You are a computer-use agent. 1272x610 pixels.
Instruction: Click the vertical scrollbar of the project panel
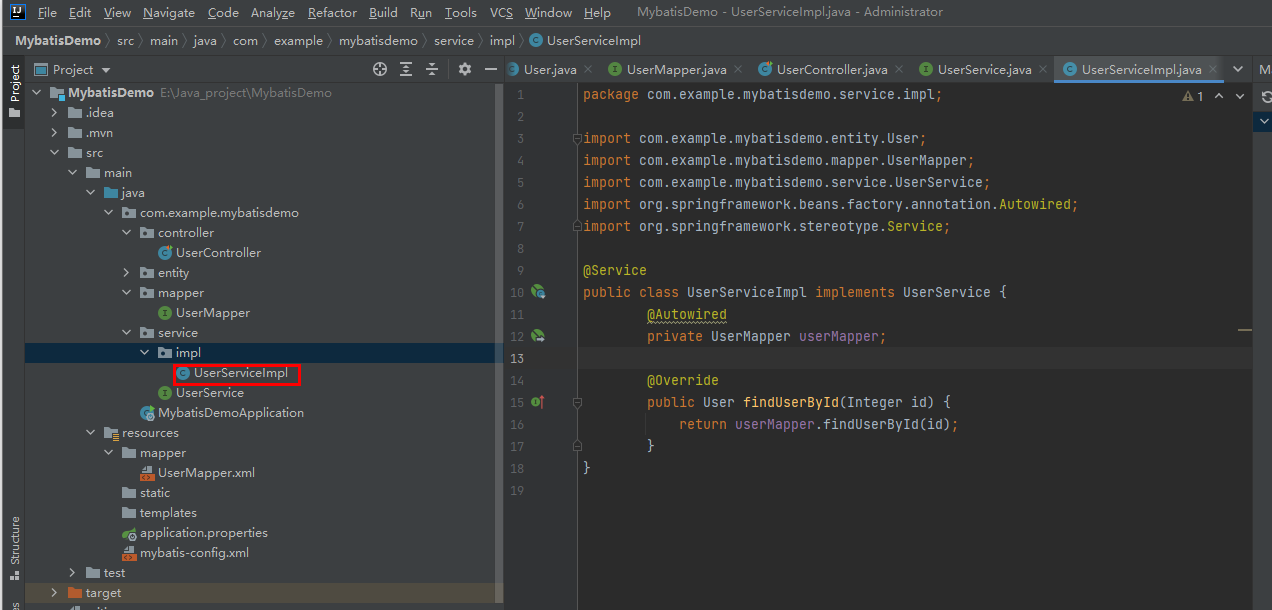[498, 300]
